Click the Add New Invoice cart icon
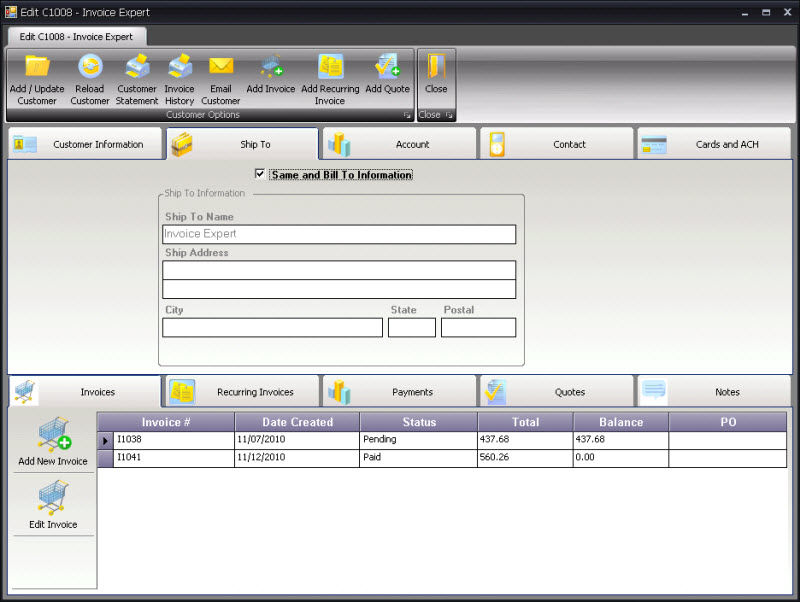This screenshot has height=602, width=800. [54, 434]
